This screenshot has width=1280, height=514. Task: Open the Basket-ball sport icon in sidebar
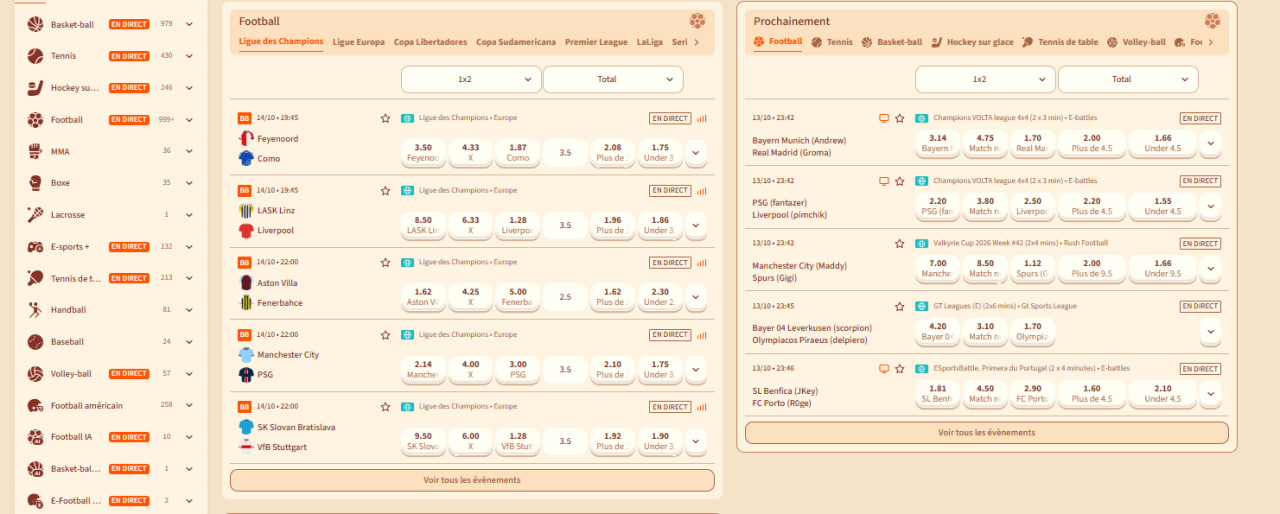coord(35,24)
